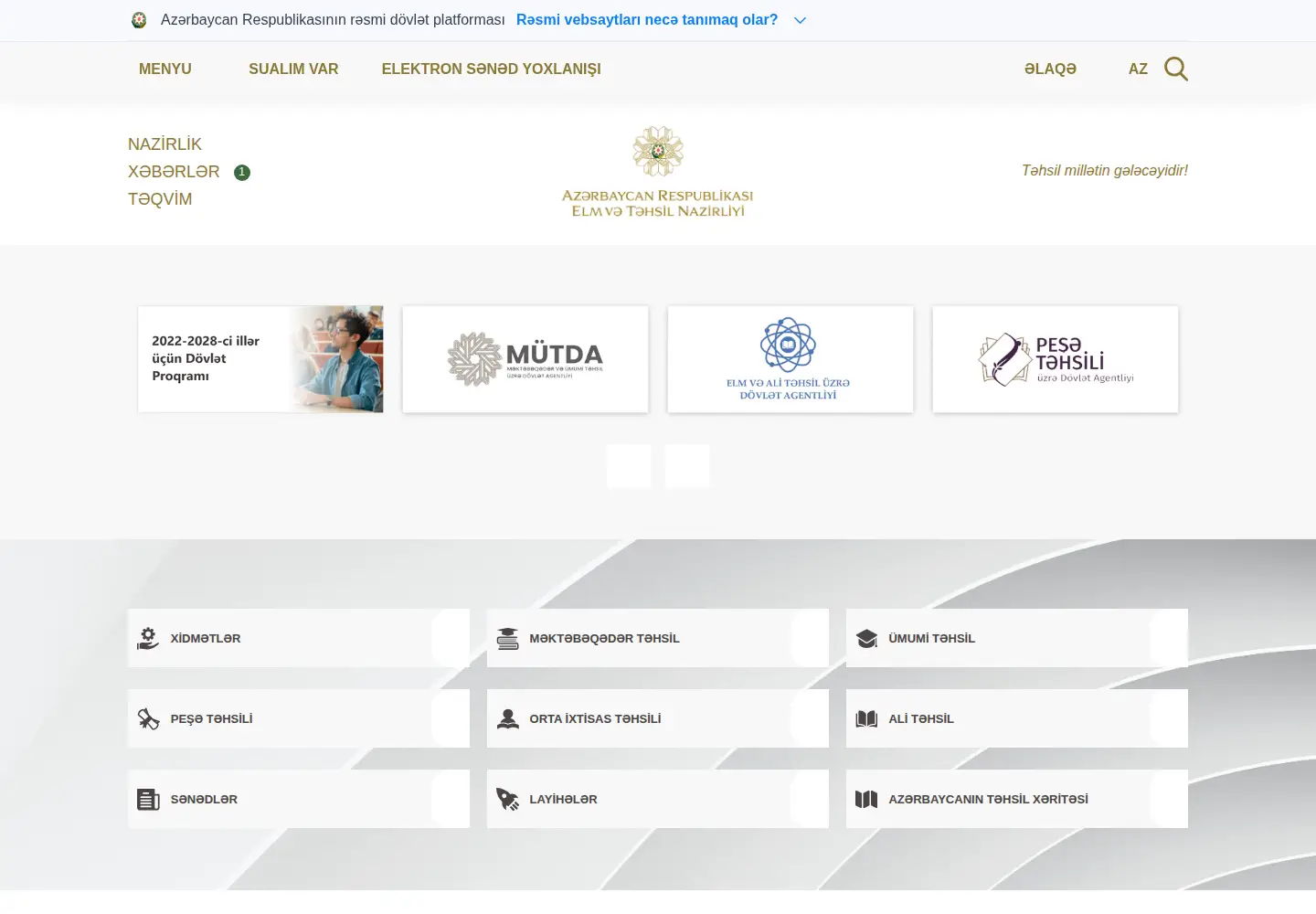
Task: Open Peşə Təhsili Agentliyi card
Action: click(1056, 359)
